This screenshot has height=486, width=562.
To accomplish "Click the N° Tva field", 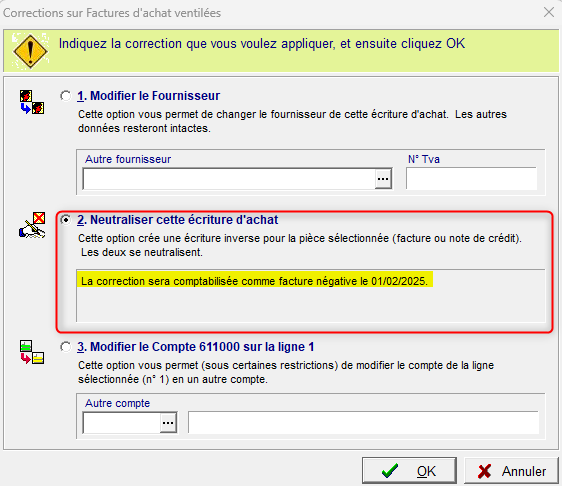I will [471, 178].
